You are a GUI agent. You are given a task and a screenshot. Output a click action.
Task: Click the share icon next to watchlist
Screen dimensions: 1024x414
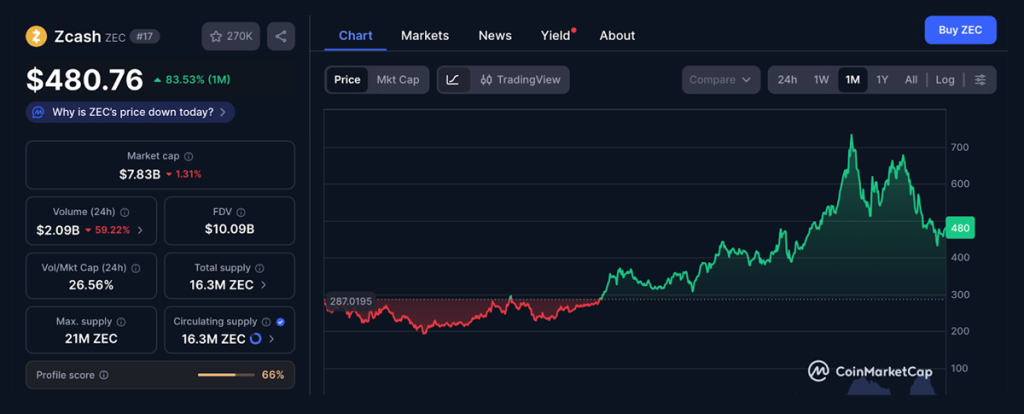point(280,37)
